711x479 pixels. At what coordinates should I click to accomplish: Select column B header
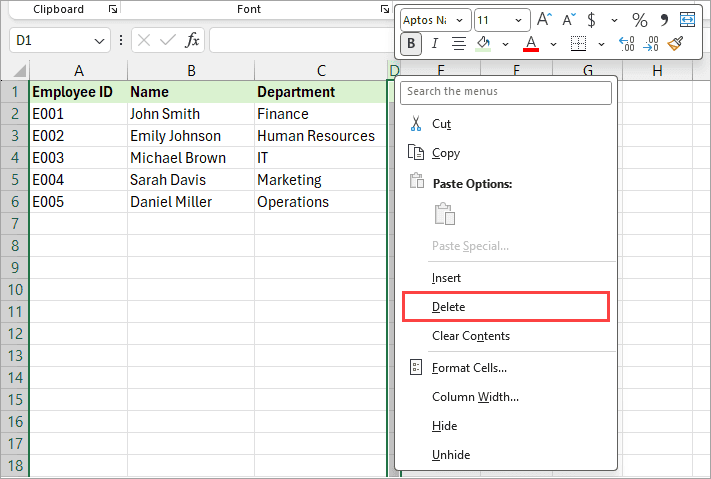point(191,70)
